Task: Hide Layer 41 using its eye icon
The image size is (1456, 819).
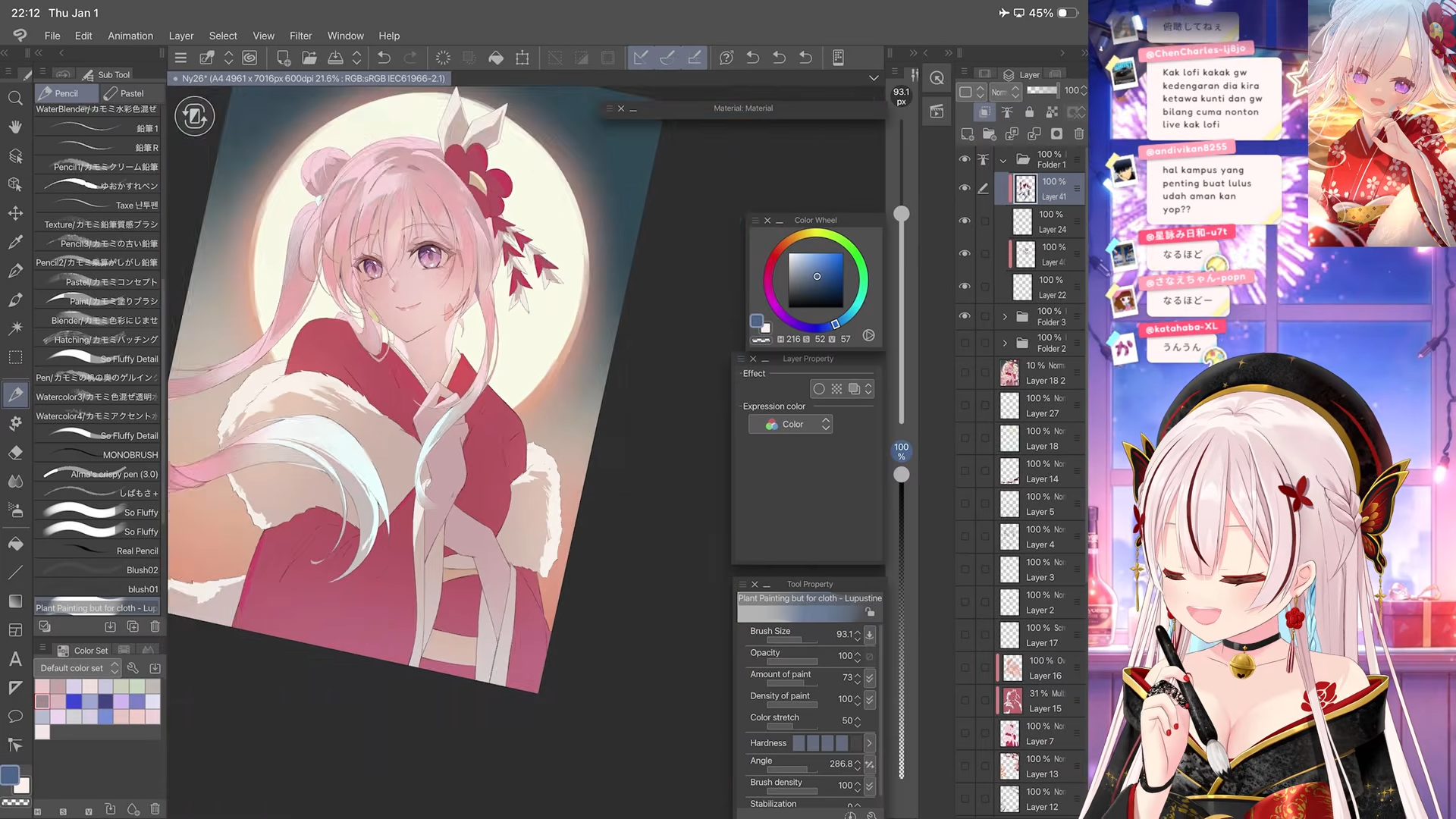Action: tap(965, 188)
